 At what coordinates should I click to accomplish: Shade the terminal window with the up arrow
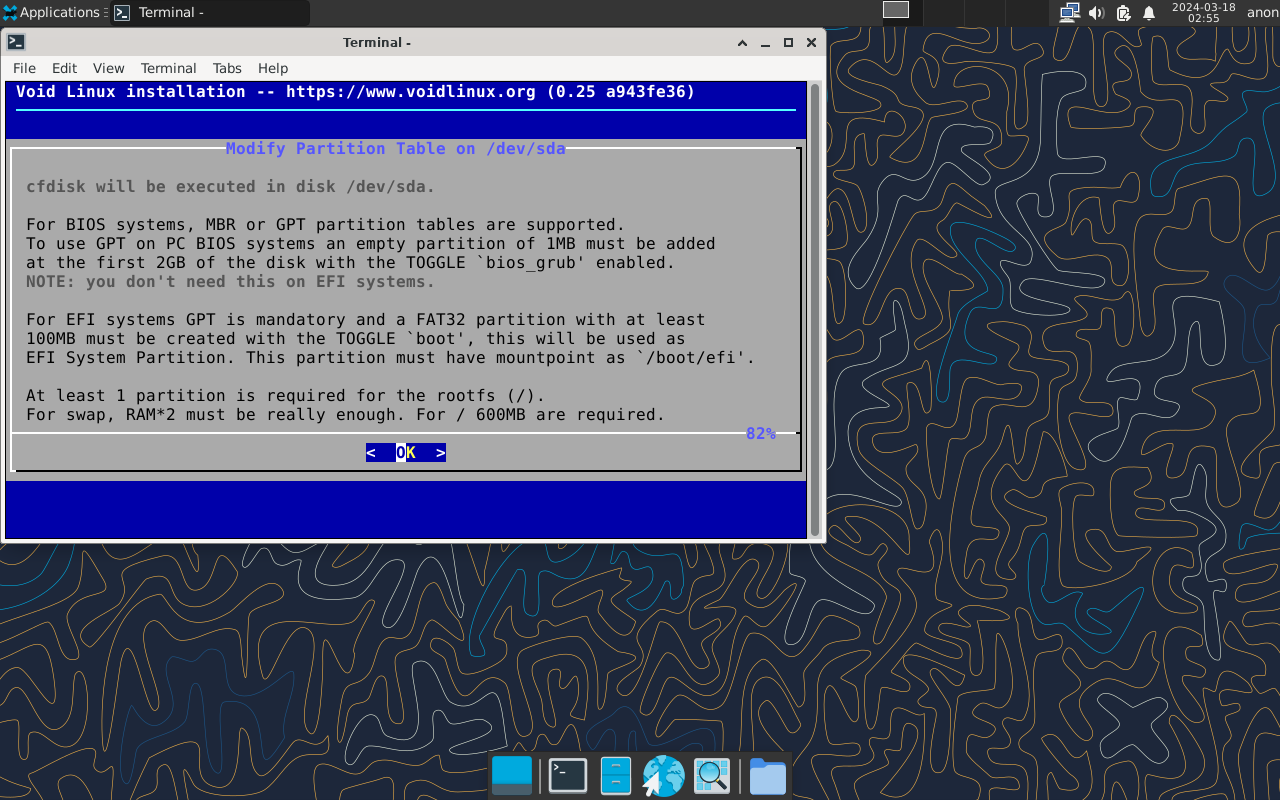point(742,42)
